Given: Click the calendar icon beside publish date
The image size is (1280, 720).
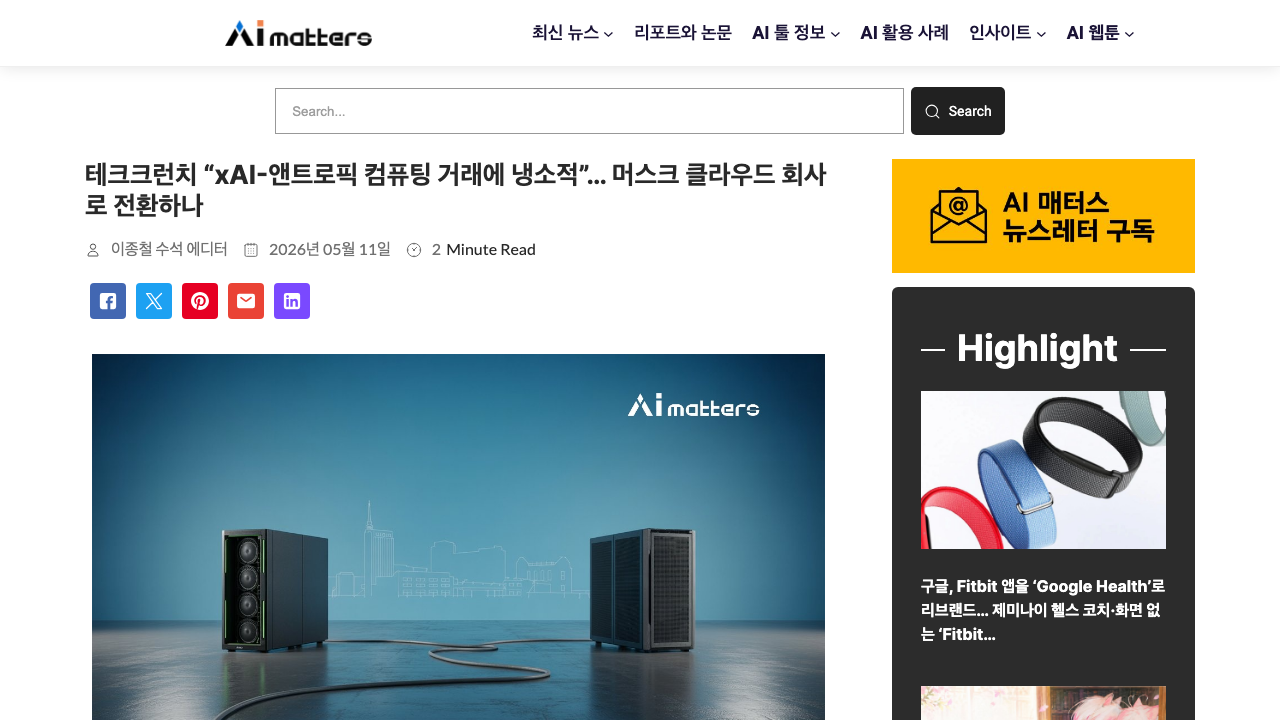Looking at the screenshot, I should pos(251,250).
